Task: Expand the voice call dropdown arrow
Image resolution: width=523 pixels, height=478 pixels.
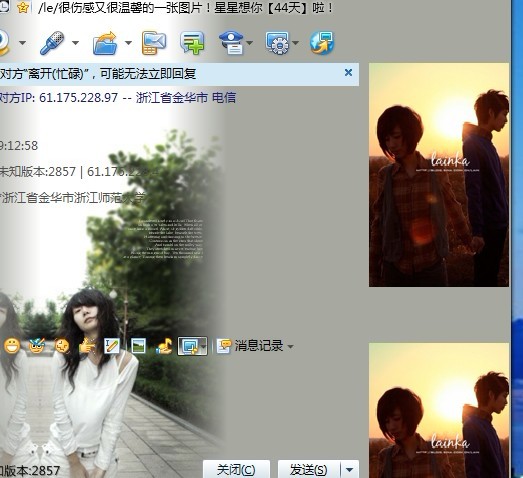Action: (x=75, y=43)
